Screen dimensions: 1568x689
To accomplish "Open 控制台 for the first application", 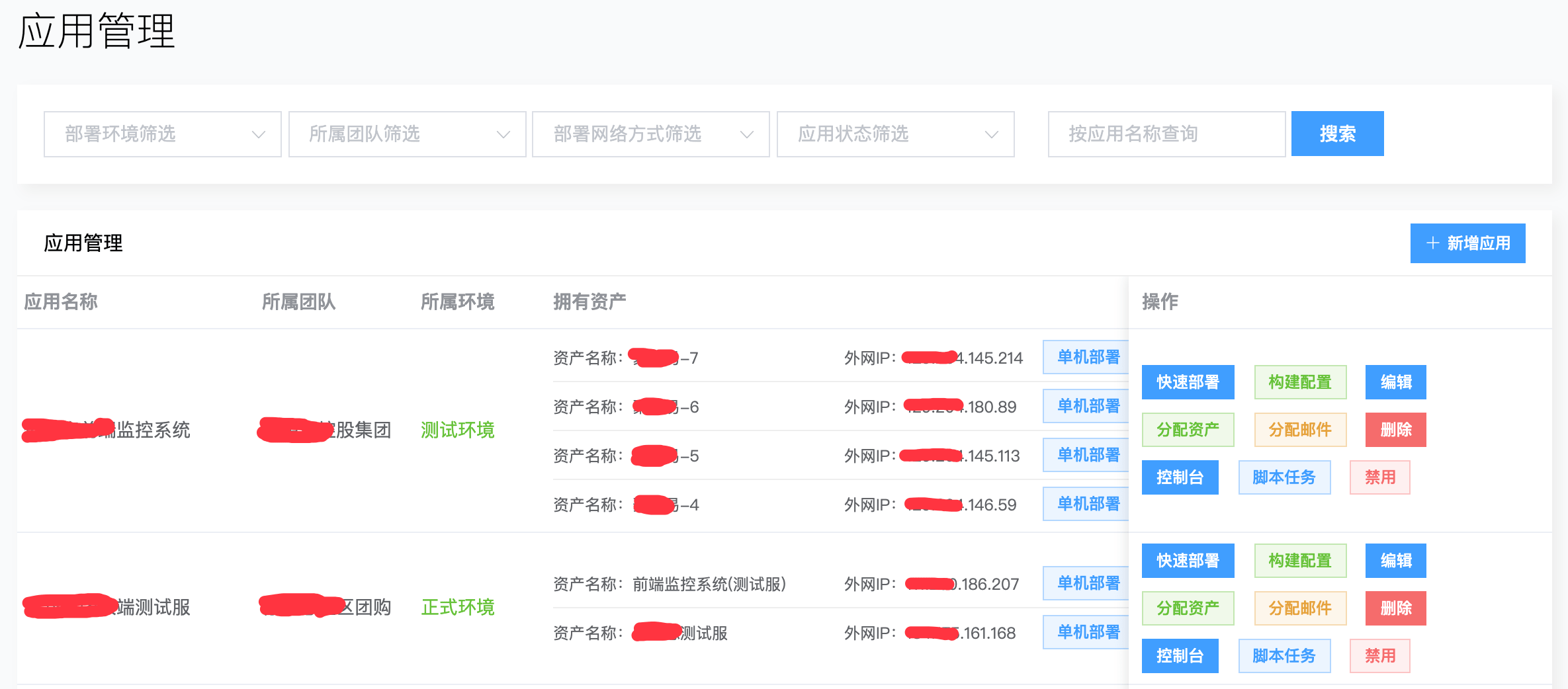I will coord(1180,477).
